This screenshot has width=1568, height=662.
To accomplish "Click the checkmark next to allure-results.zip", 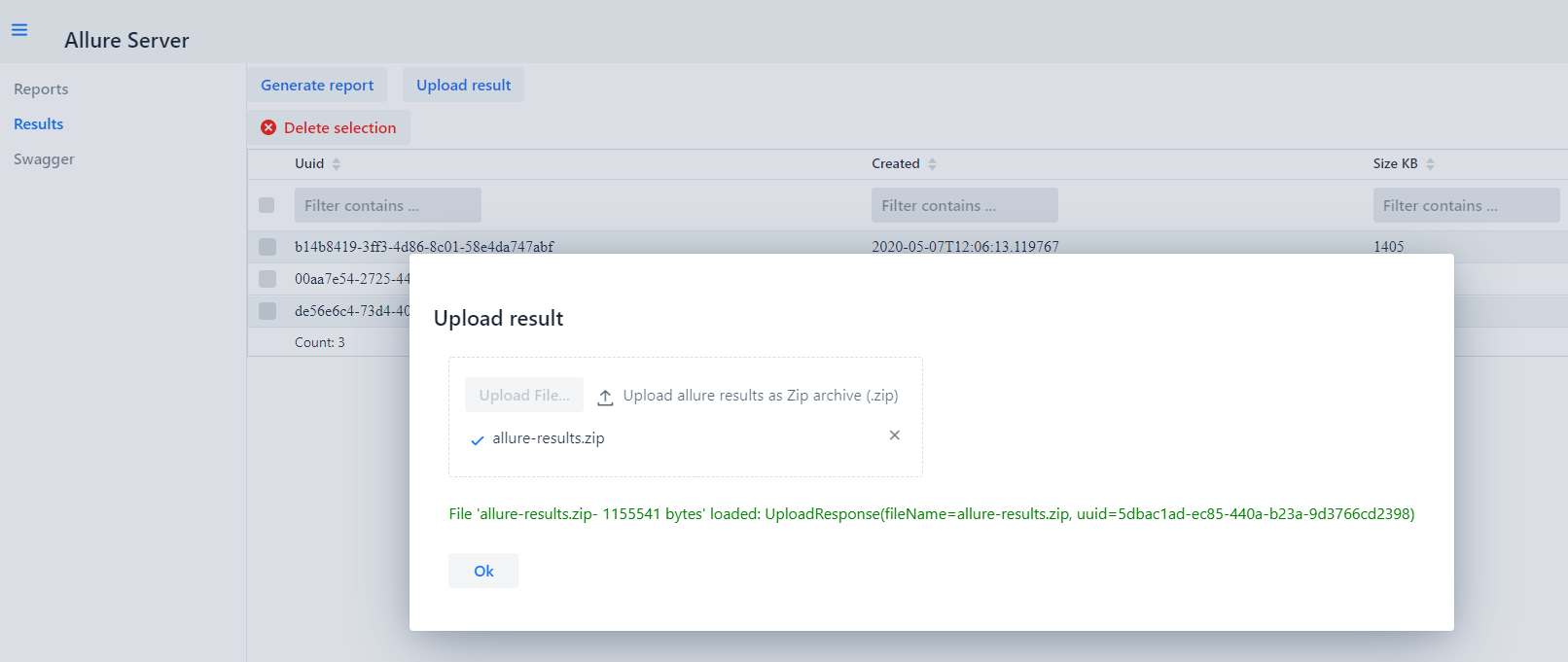I will click(478, 440).
